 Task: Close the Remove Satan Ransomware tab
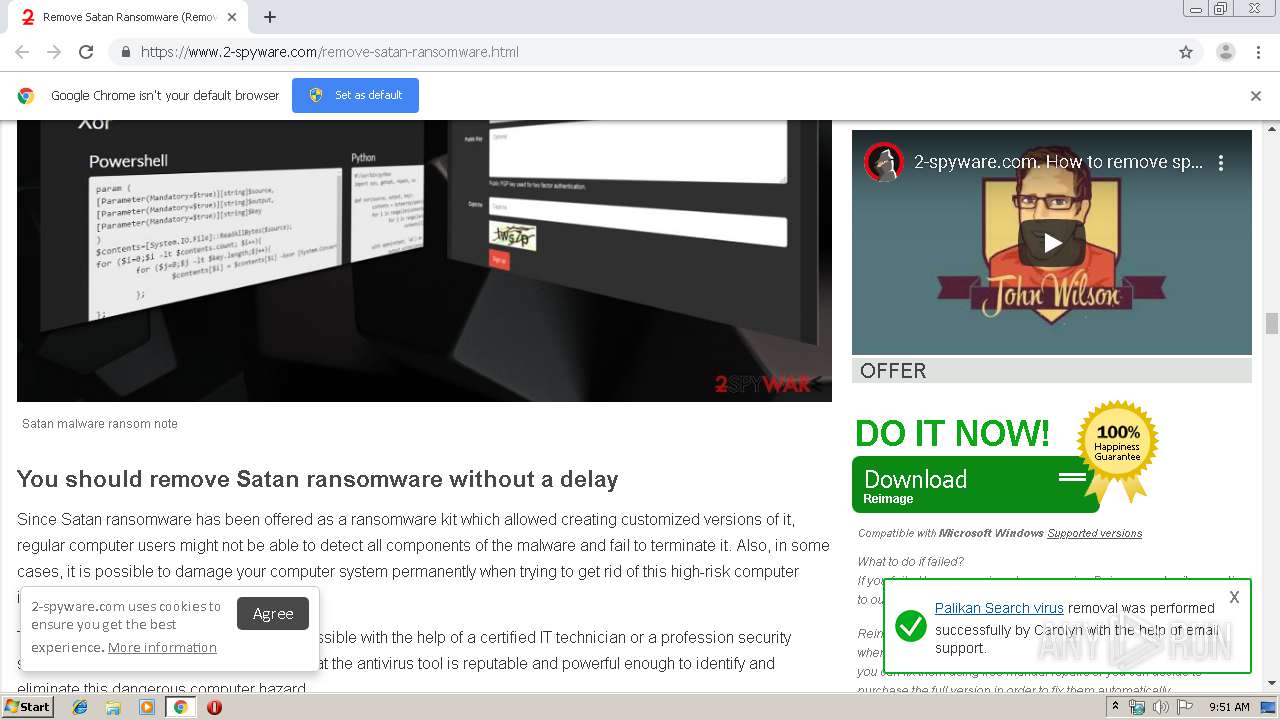(232, 17)
